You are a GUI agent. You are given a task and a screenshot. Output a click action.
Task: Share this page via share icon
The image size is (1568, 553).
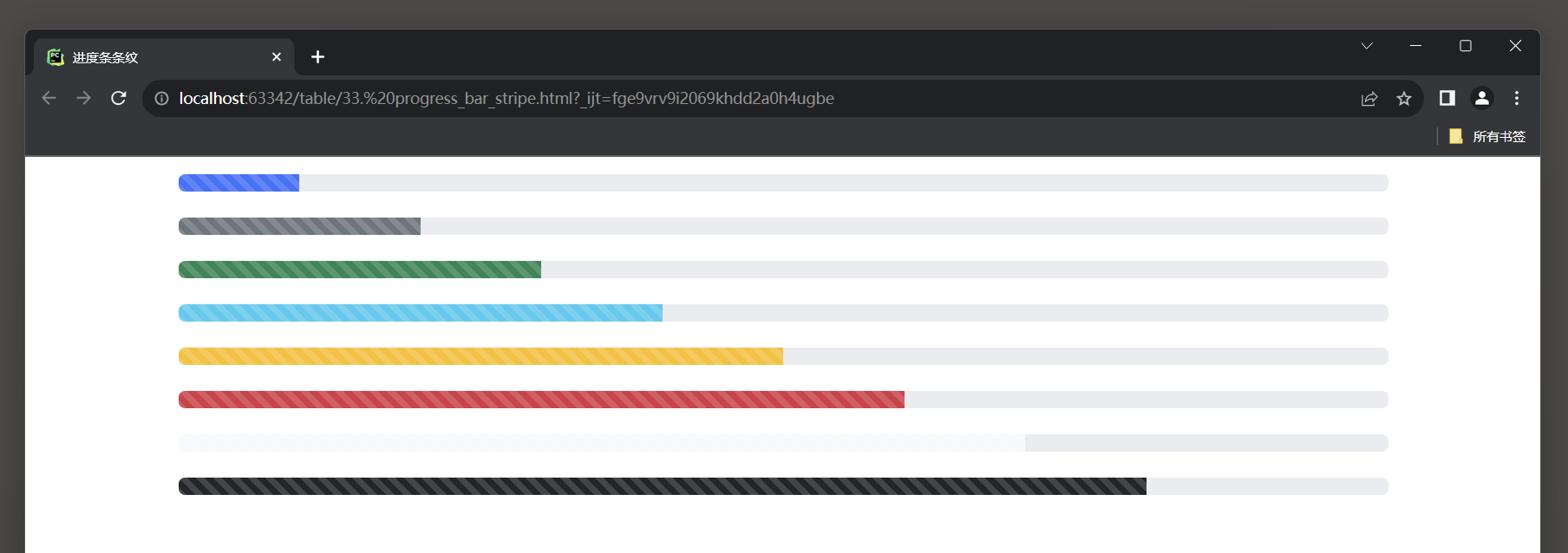click(1369, 99)
